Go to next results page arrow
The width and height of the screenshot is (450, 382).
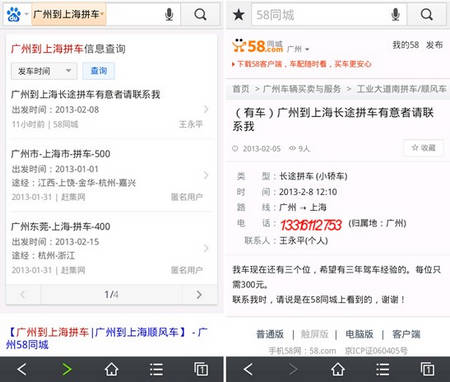point(199,295)
